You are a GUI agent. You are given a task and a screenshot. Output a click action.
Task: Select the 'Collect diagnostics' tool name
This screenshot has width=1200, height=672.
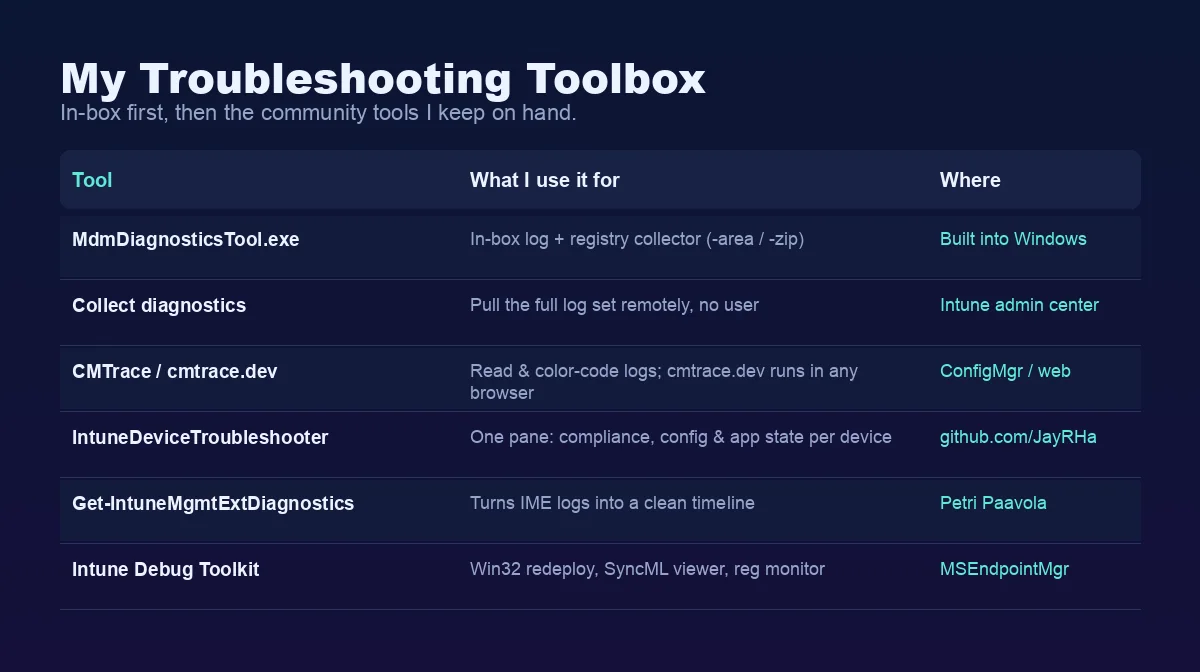(159, 306)
